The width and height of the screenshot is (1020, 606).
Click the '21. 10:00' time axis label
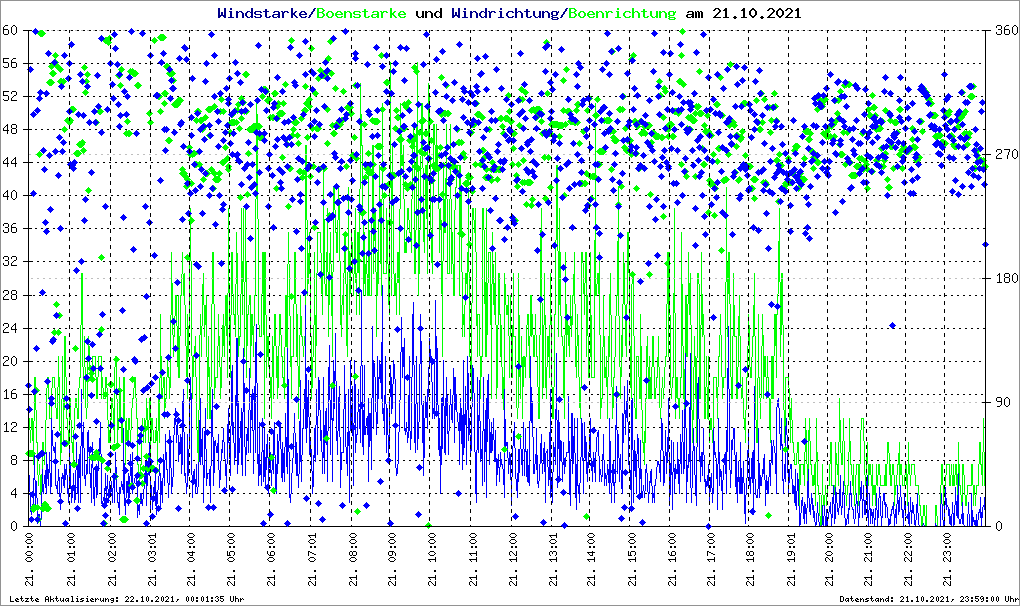point(432,559)
